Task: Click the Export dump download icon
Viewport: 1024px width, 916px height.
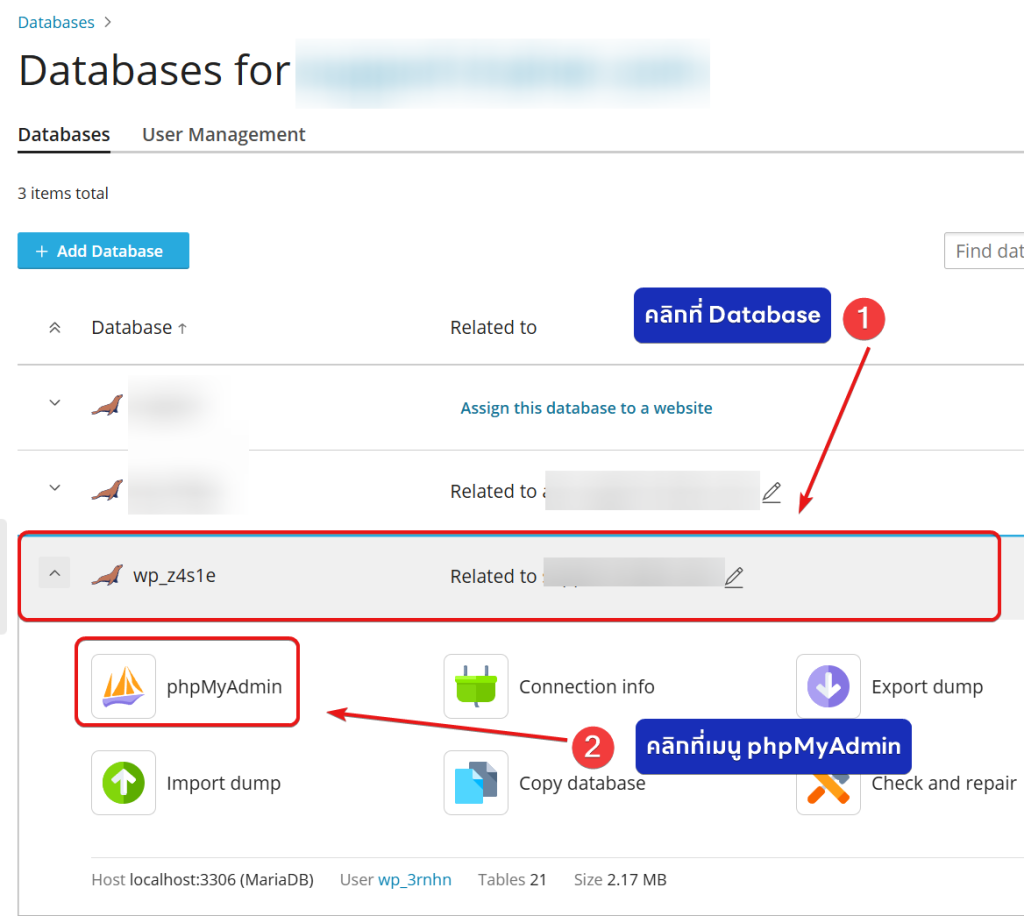Action: click(x=828, y=686)
